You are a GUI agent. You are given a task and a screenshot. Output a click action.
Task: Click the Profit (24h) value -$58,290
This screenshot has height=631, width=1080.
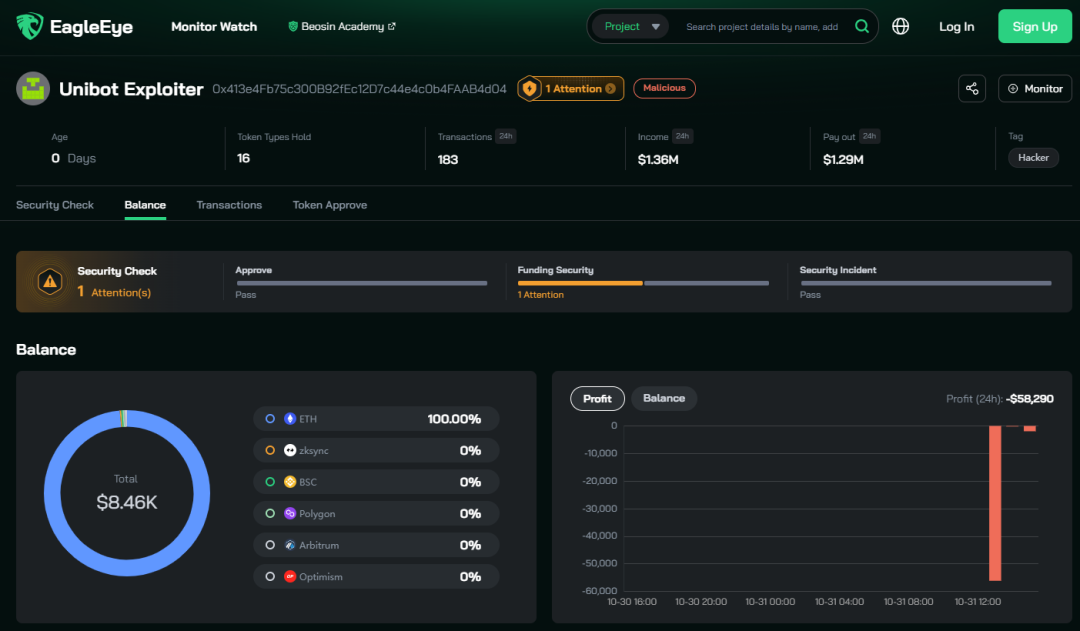pyautogui.click(x=1030, y=399)
